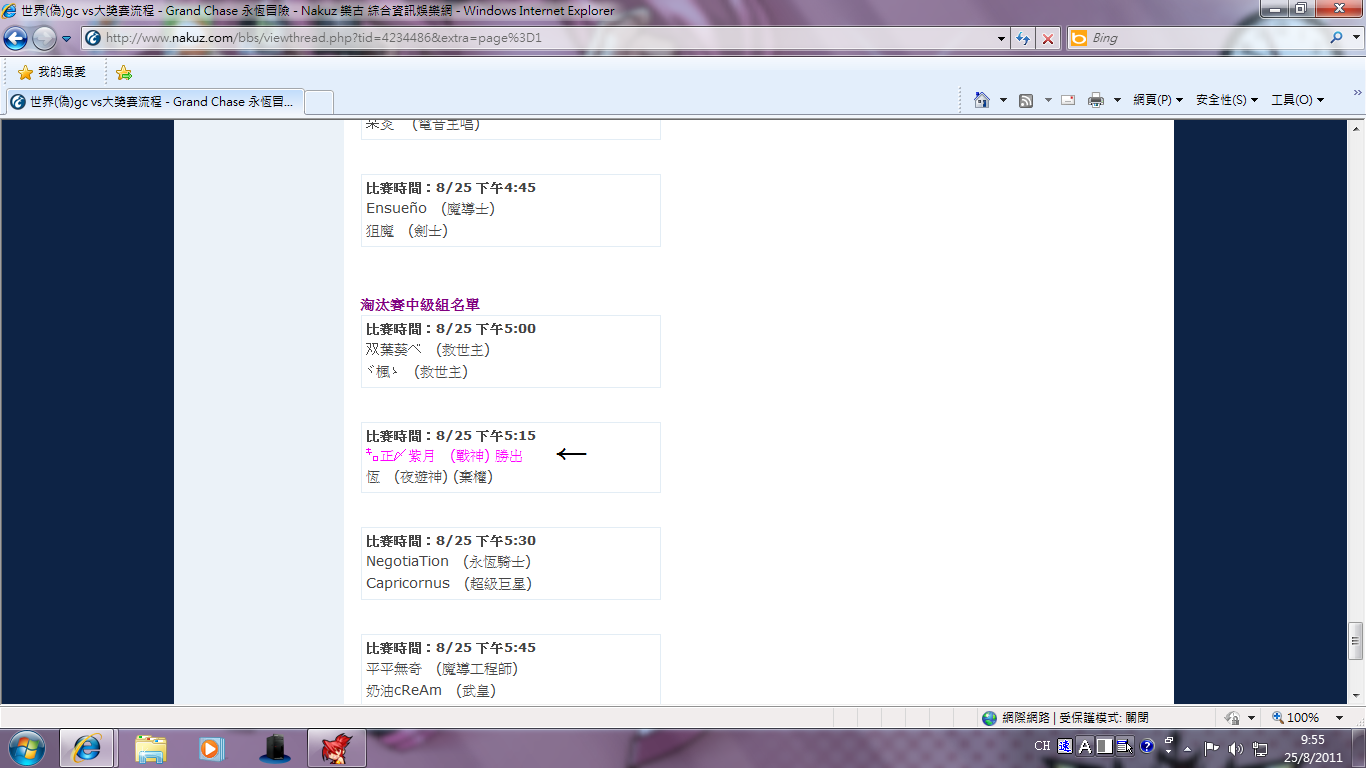Click the CH language indicator
Screen dimensions: 1366x768
(1042, 746)
